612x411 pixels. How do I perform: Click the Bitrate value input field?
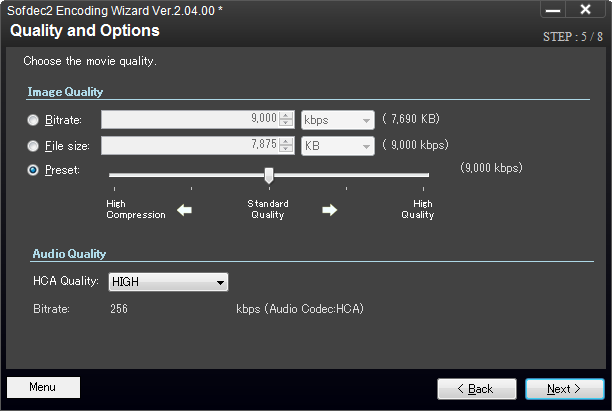(x=190, y=120)
